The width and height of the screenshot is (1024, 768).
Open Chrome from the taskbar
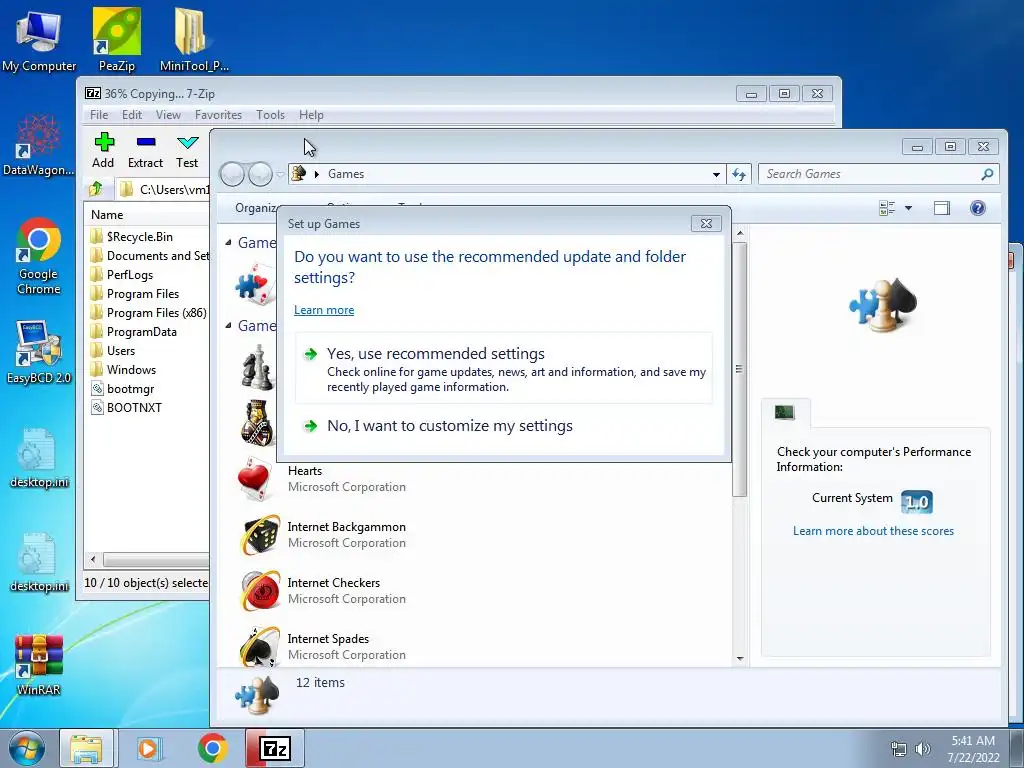(212, 748)
